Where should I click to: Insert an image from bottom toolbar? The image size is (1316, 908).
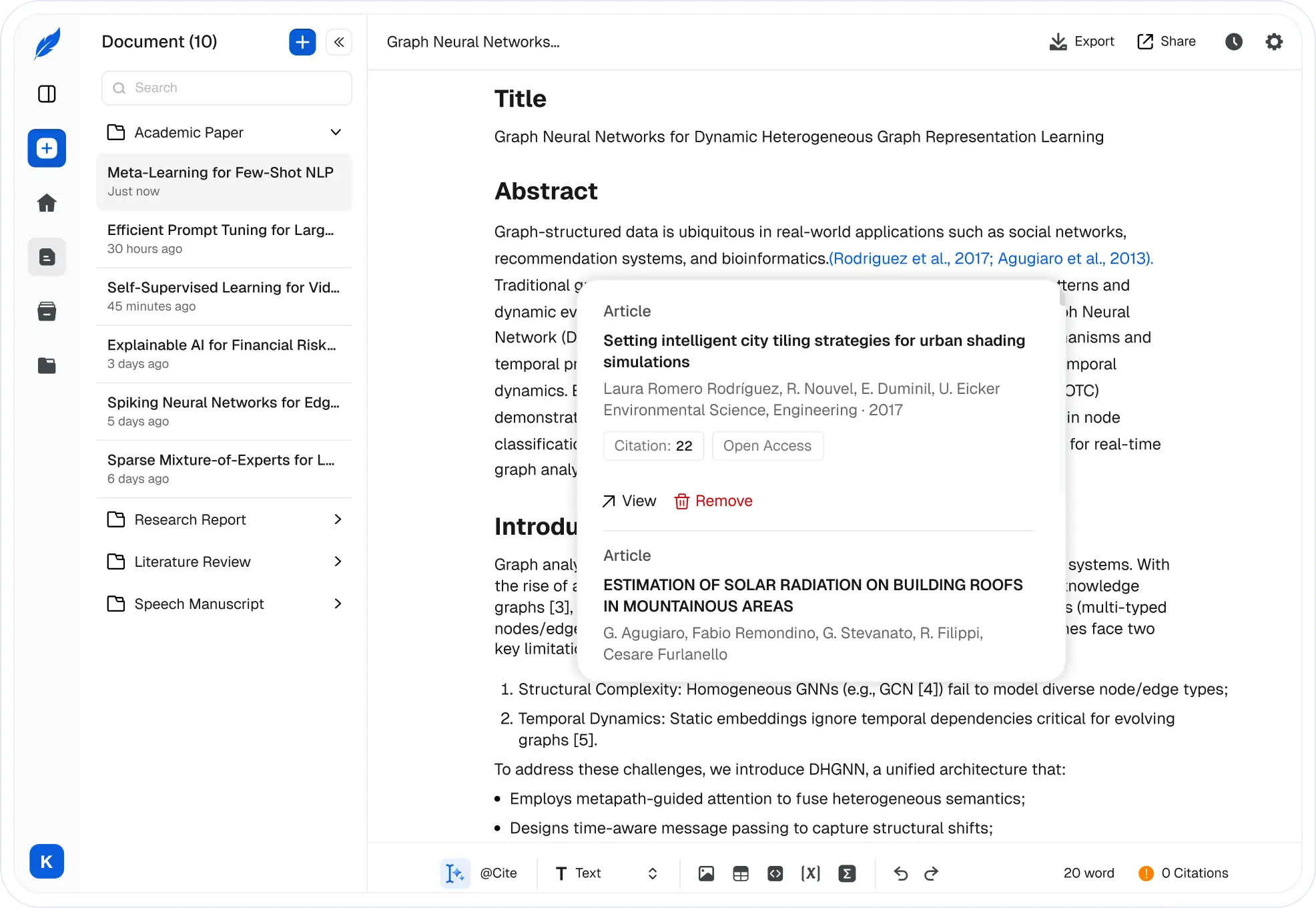(x=706, y=873)
